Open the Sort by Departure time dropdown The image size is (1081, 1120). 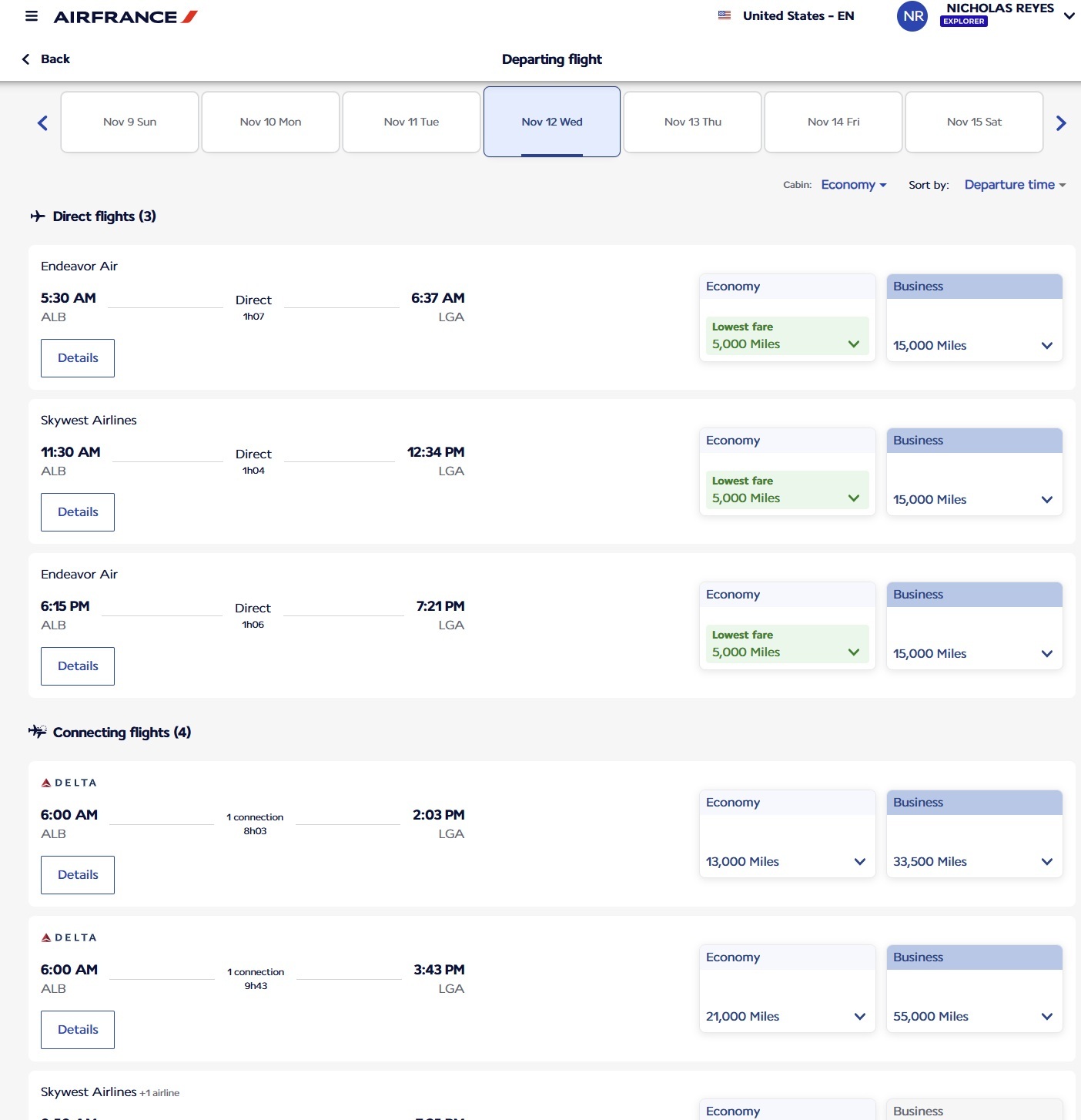(x=1015, y=185)
